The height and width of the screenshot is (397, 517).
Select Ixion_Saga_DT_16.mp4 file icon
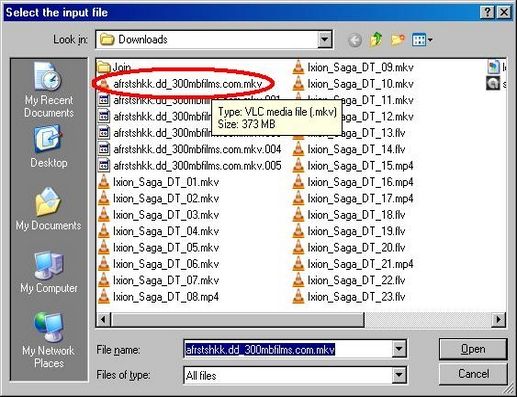click(x=298, y=182)
